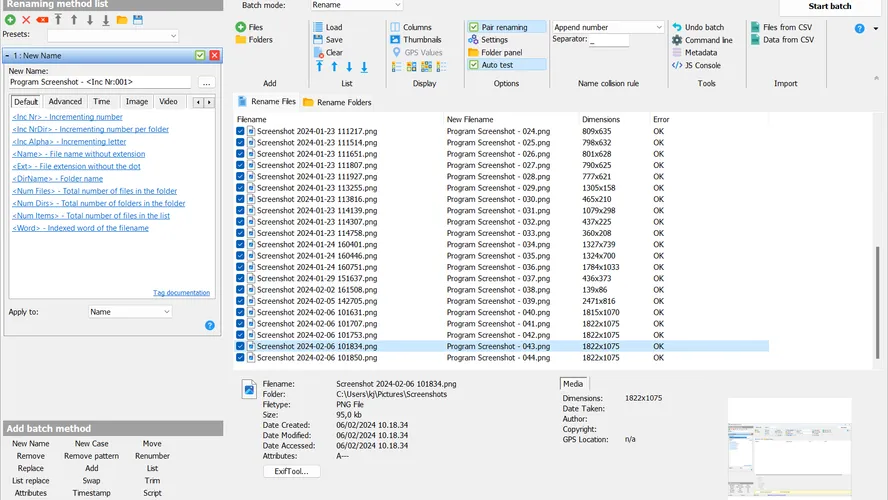Disable the New Name method with green checkbox

200,55
